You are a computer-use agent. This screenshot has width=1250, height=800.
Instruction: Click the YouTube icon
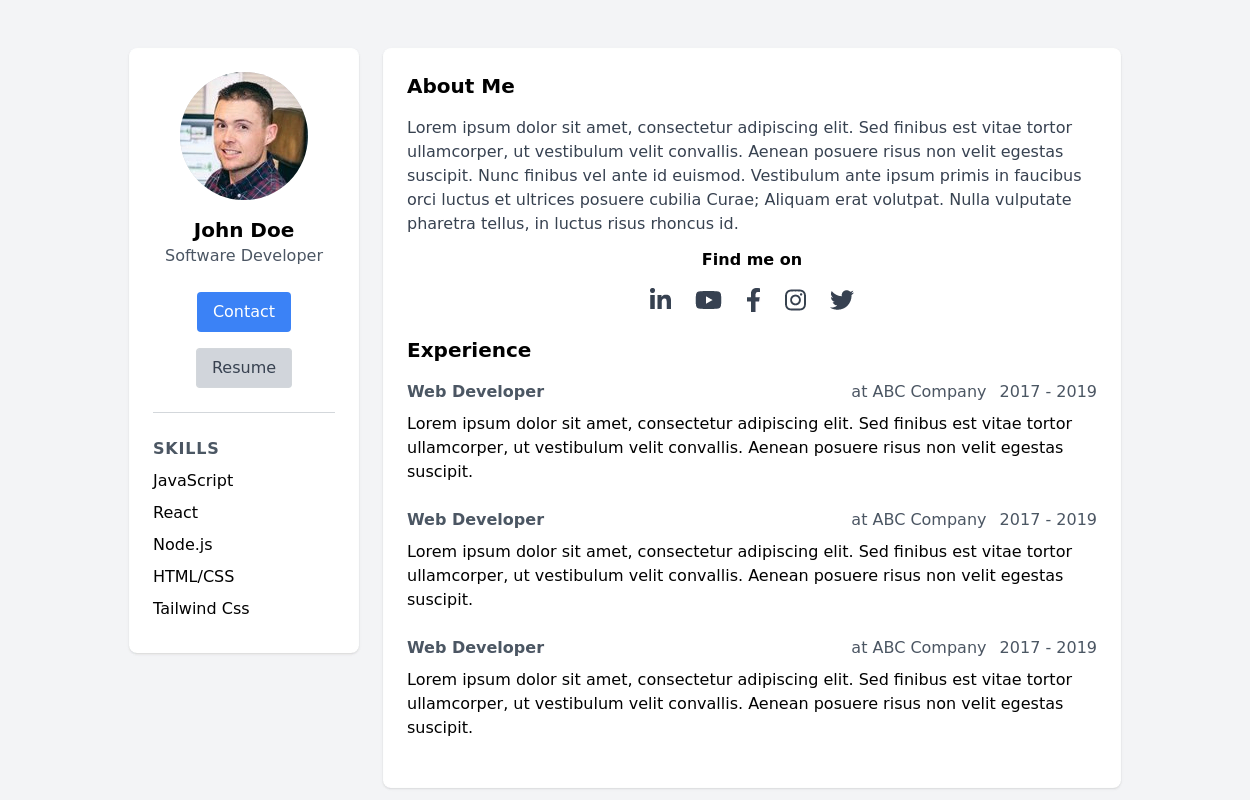point(708,300)
